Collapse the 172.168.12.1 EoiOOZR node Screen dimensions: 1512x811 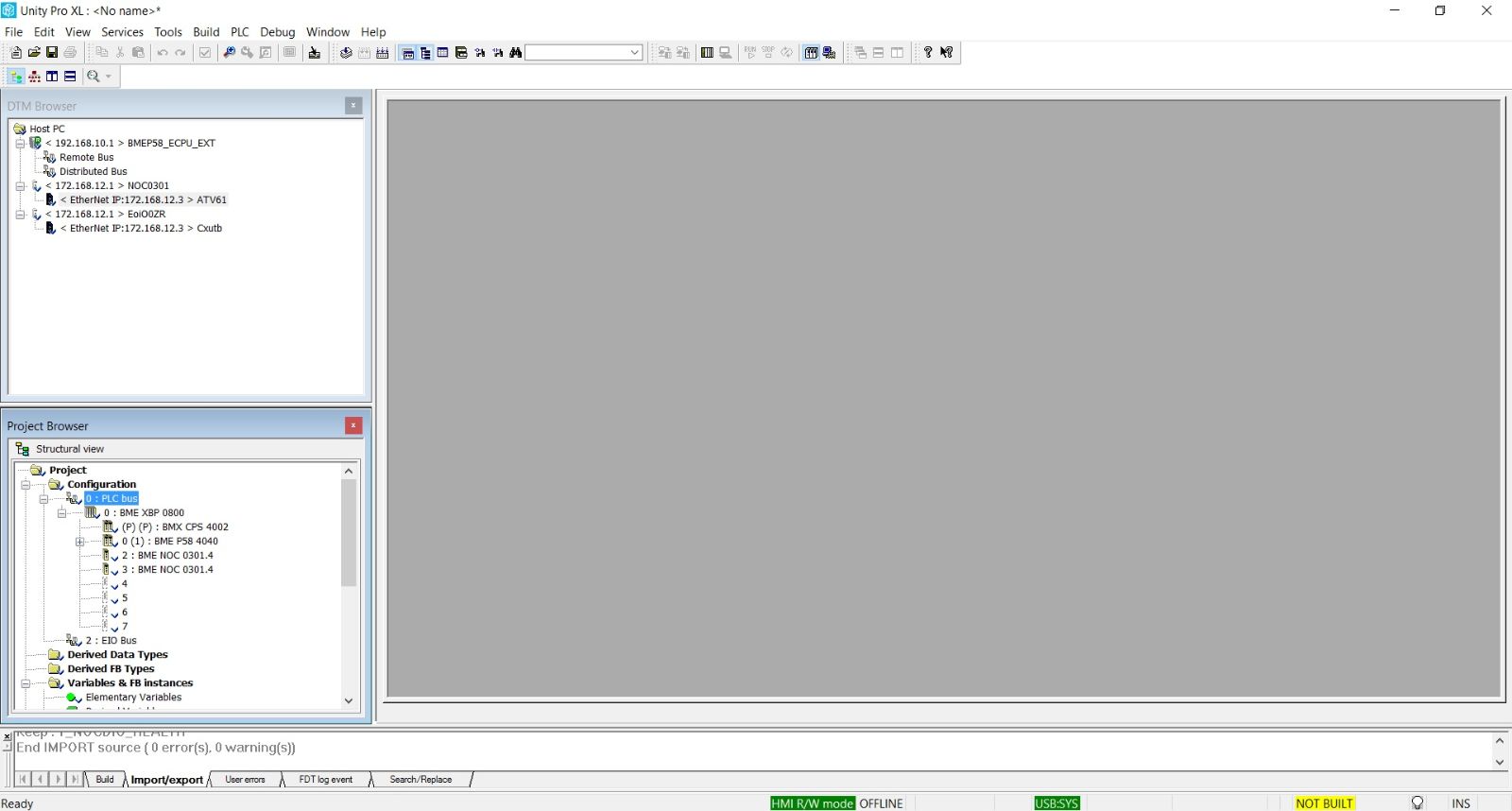click(20, 215)
